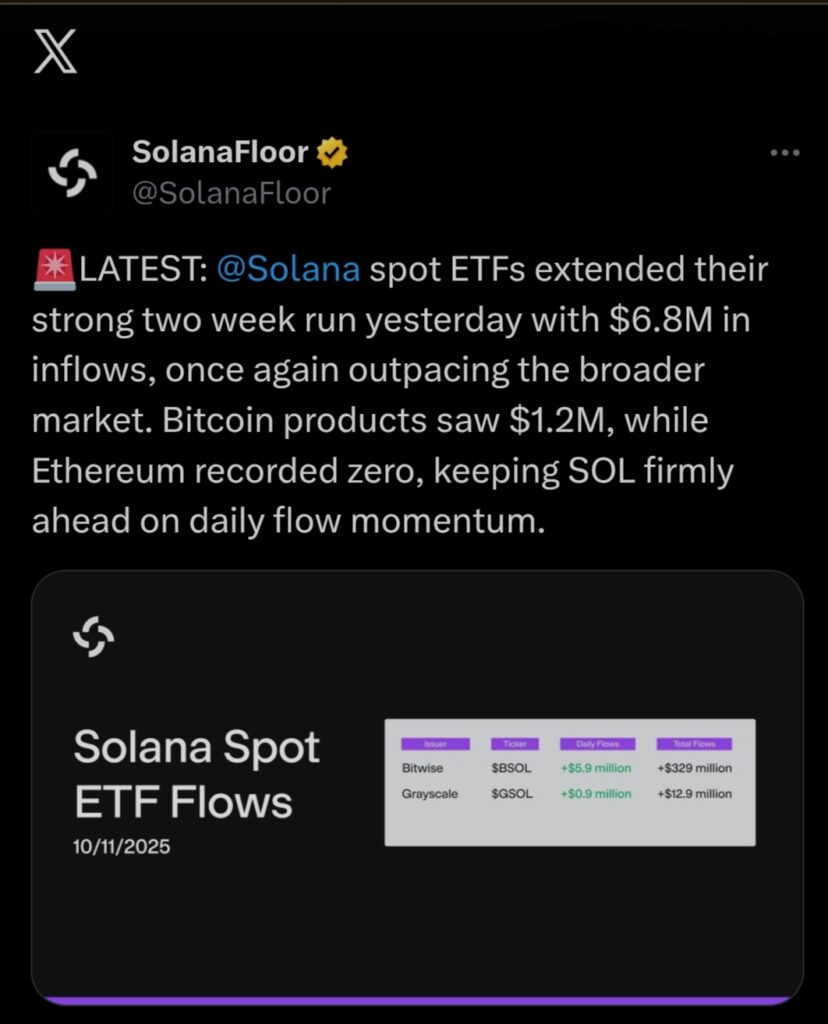Click the SolanaFloor display name

click(219, 151)
